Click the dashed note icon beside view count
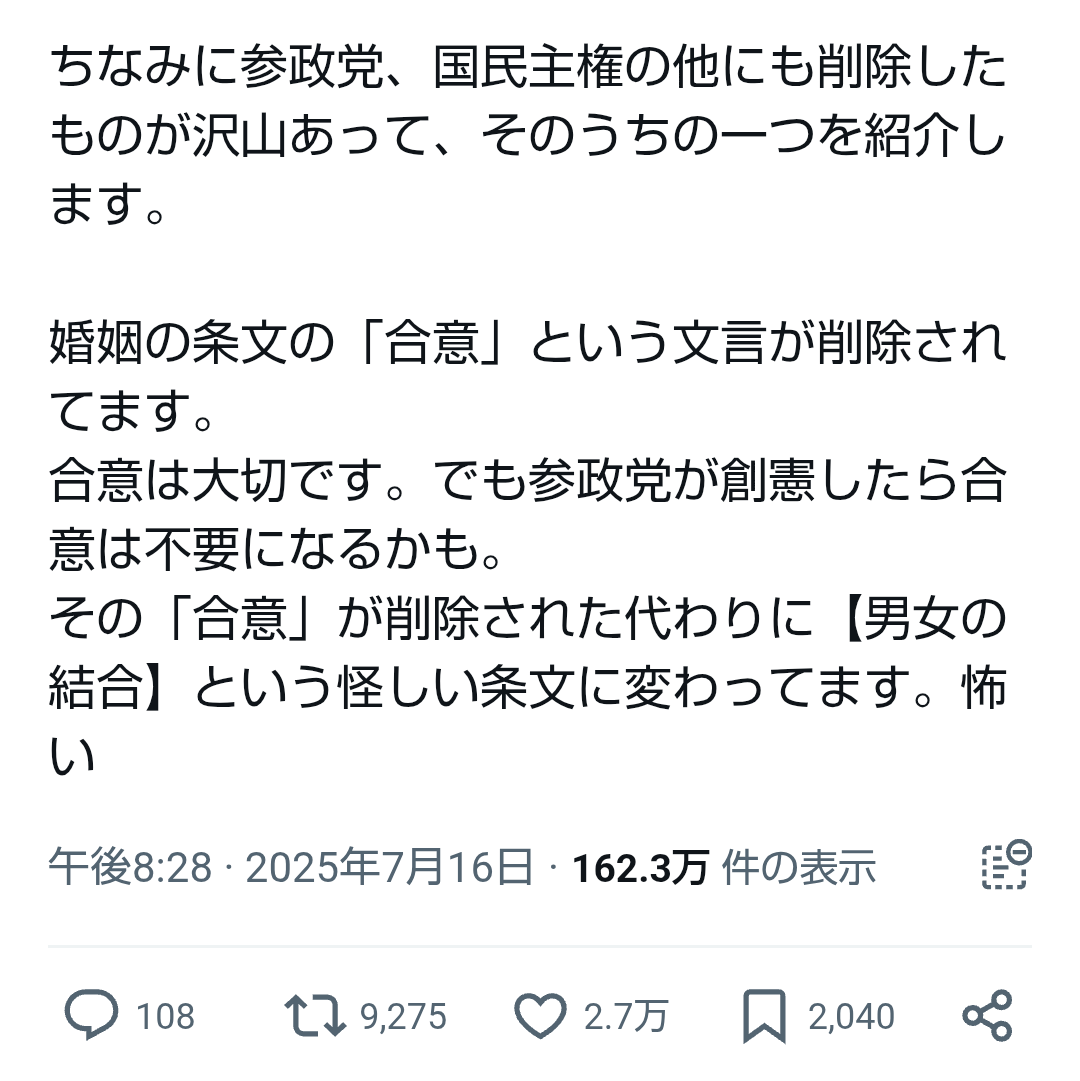 coord(1006,865)
